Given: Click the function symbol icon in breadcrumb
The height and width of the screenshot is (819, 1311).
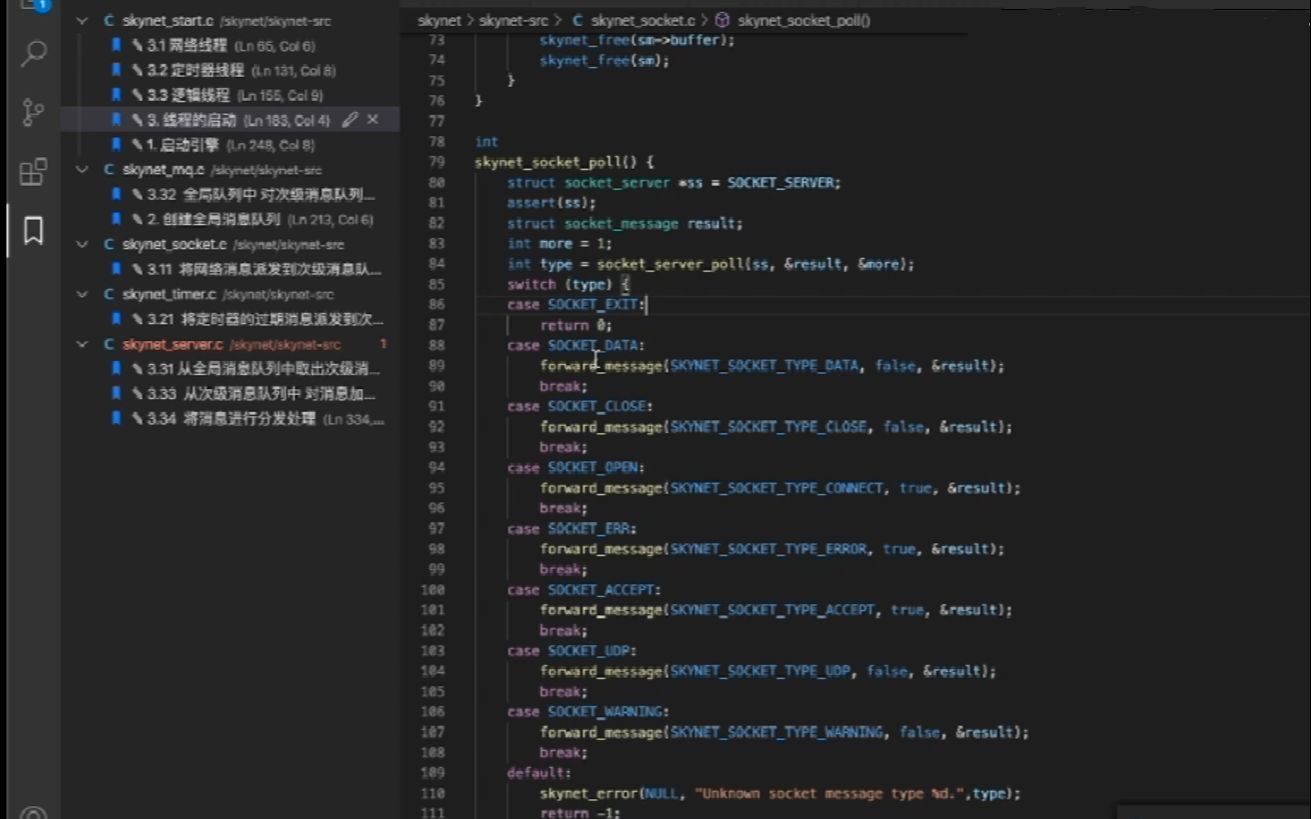Looking at the screenshot, I should pyautogui.click(x=723, y=20).
